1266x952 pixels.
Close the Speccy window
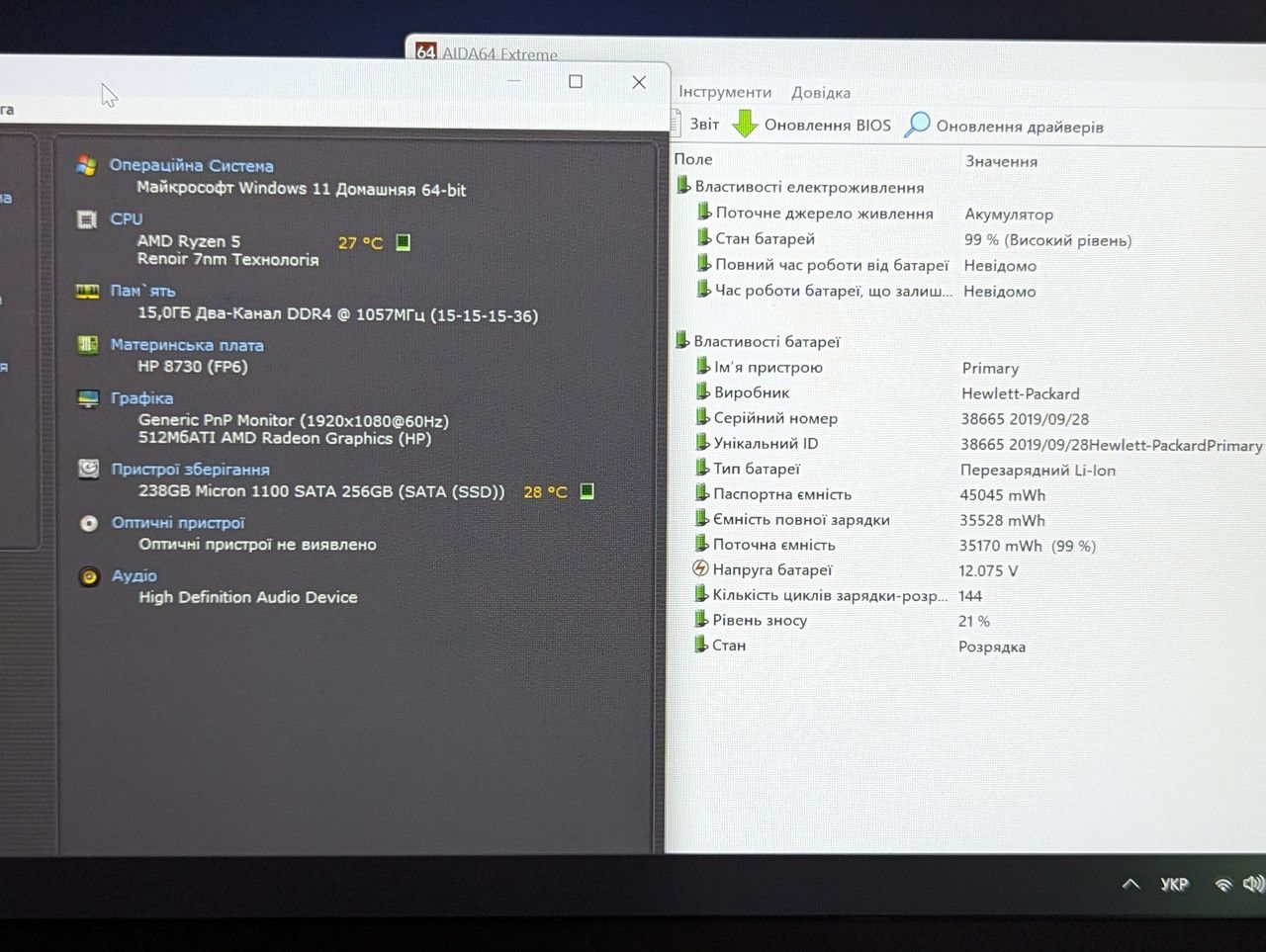639,82
